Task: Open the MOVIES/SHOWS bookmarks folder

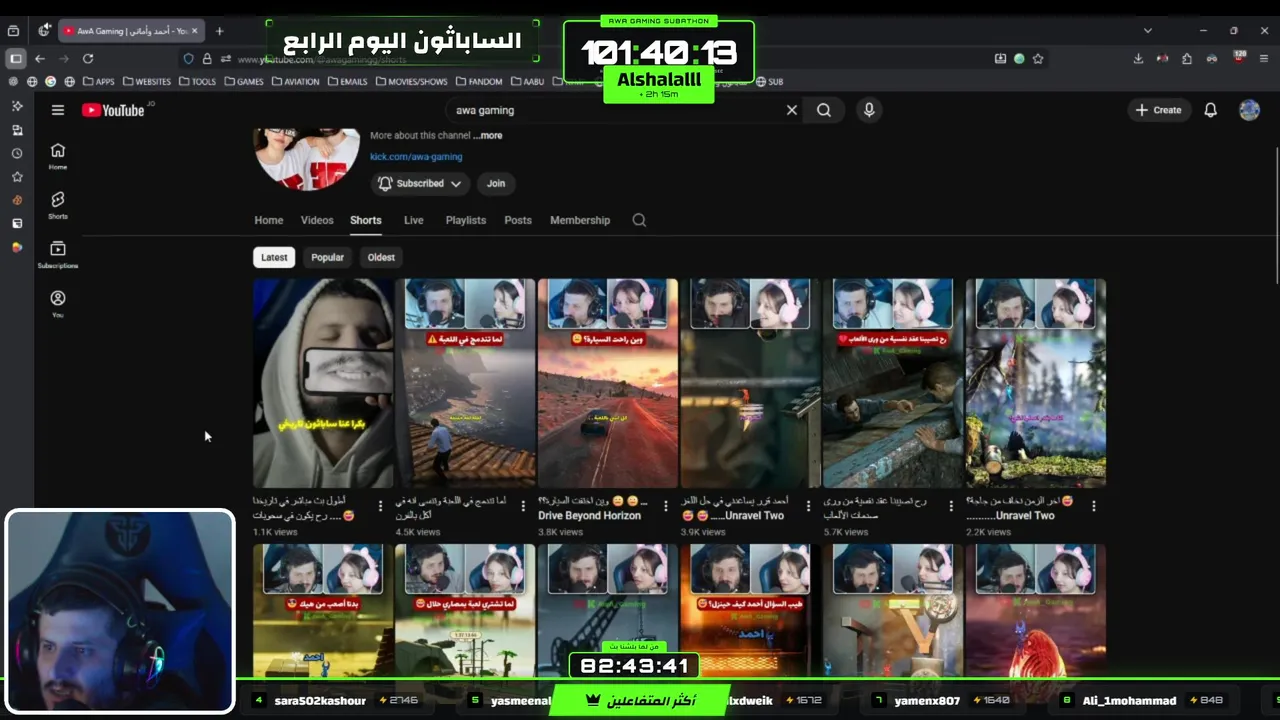Action: 412,81
